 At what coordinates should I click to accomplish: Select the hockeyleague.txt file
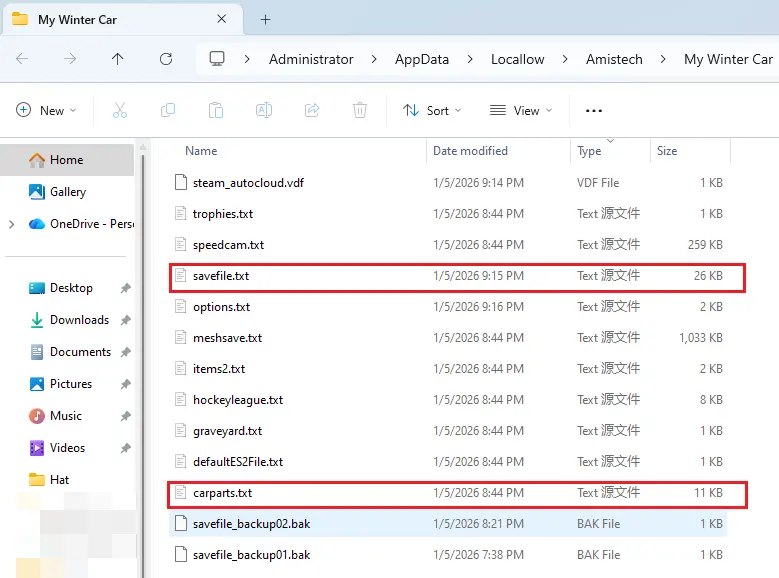coord(447,400)
